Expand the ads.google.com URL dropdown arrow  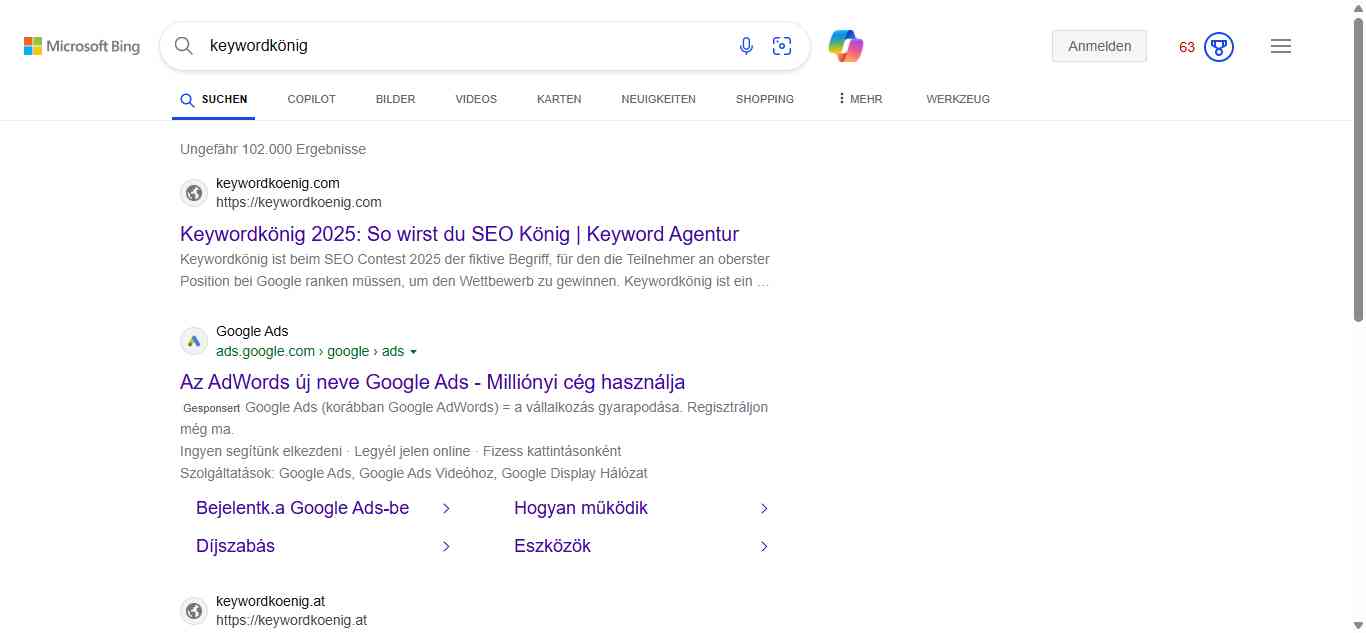click(x=413, y=352)
